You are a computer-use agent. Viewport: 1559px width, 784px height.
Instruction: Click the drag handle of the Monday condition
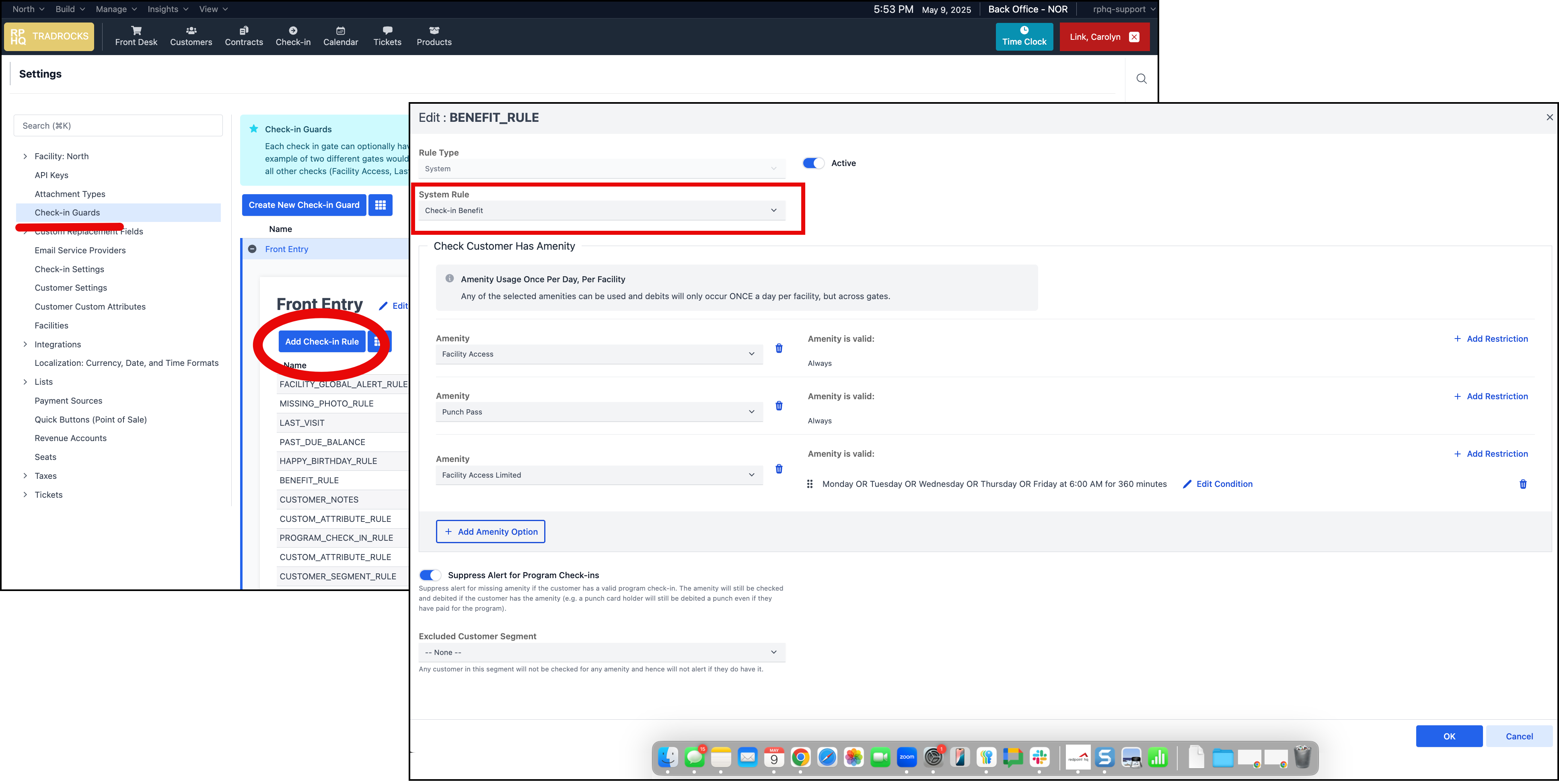click(x=810, y=484)
